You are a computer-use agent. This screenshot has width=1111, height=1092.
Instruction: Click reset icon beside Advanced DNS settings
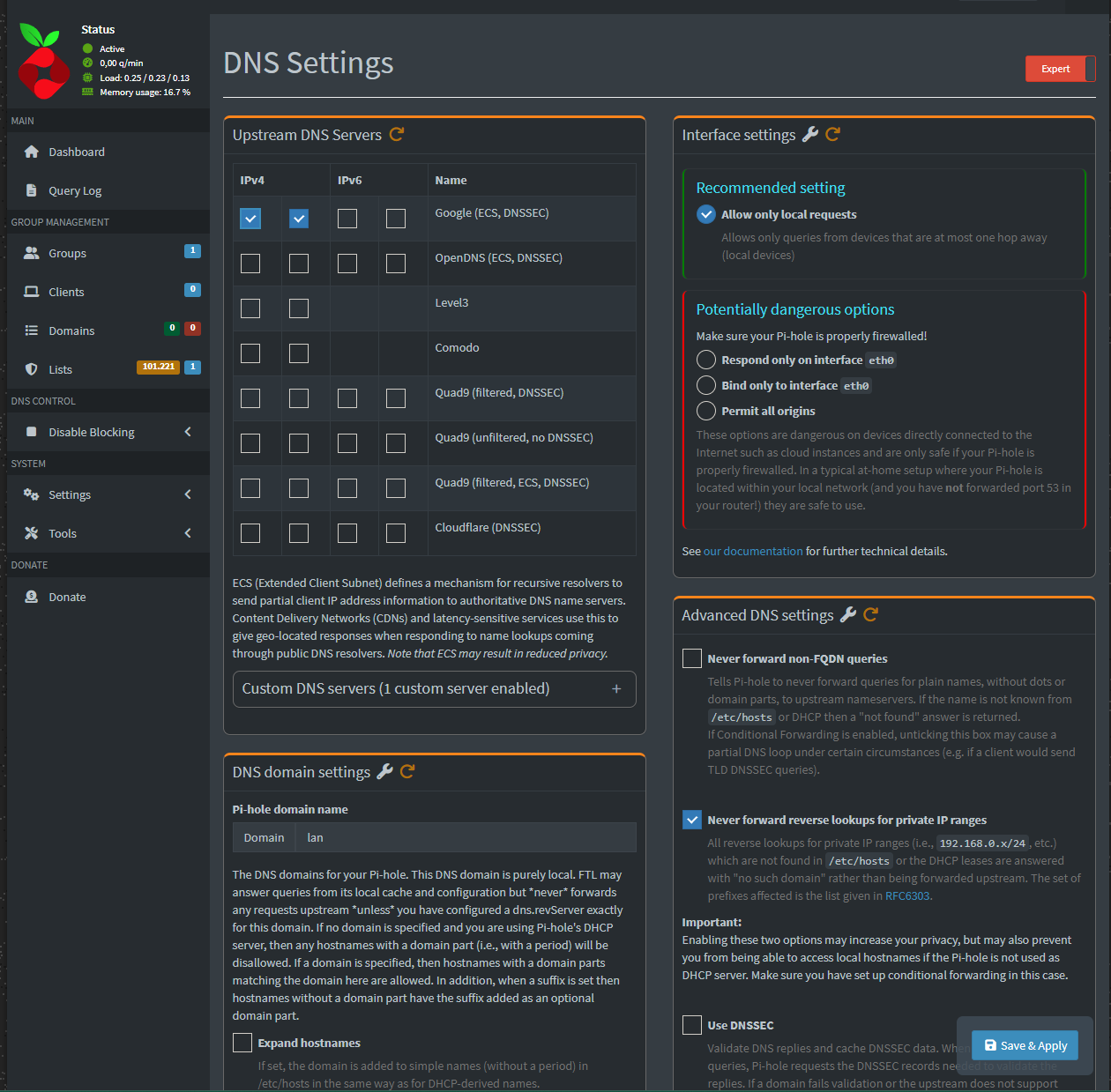tap(870, 614)
